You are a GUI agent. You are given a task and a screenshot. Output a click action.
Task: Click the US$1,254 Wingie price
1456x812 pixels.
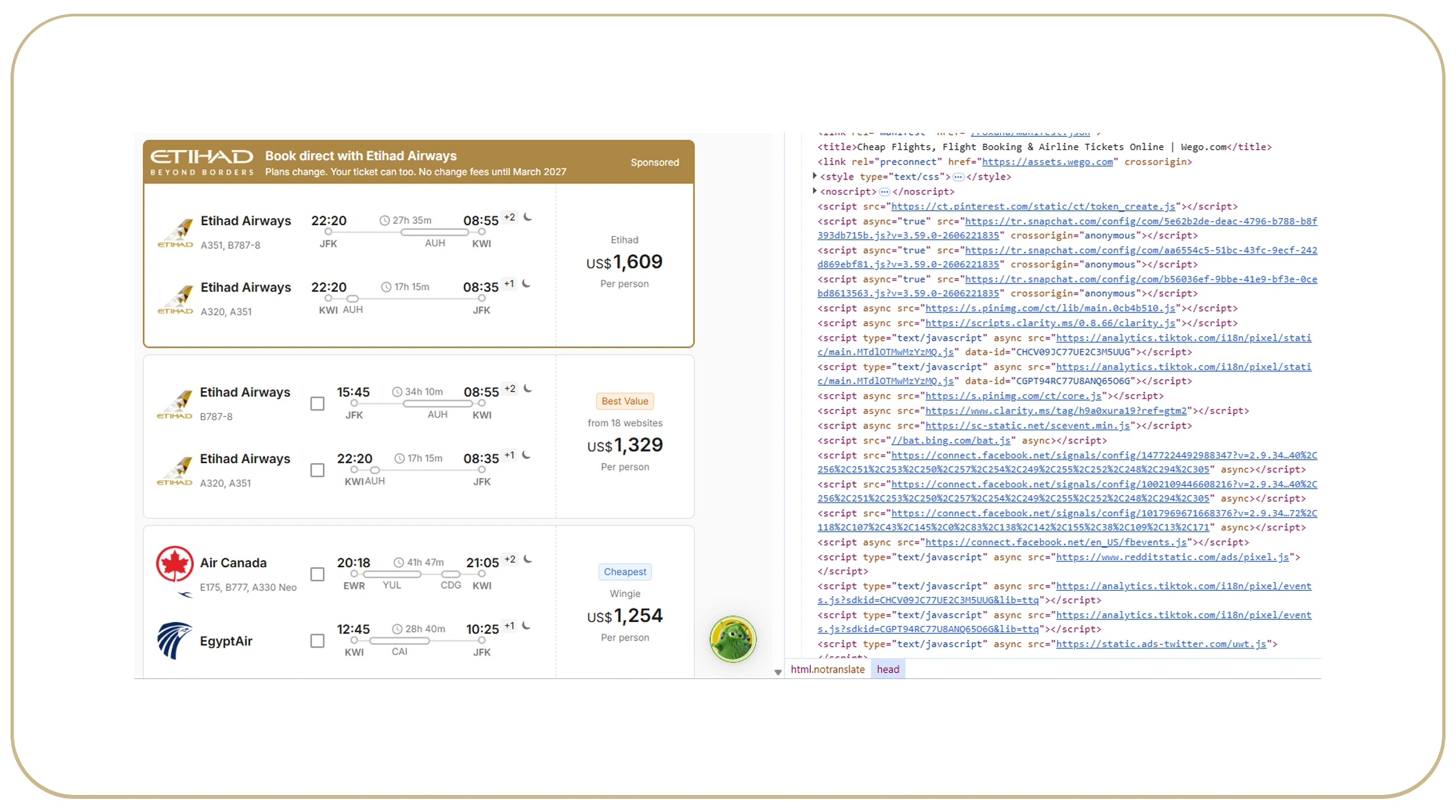click(x=625, y=616)
